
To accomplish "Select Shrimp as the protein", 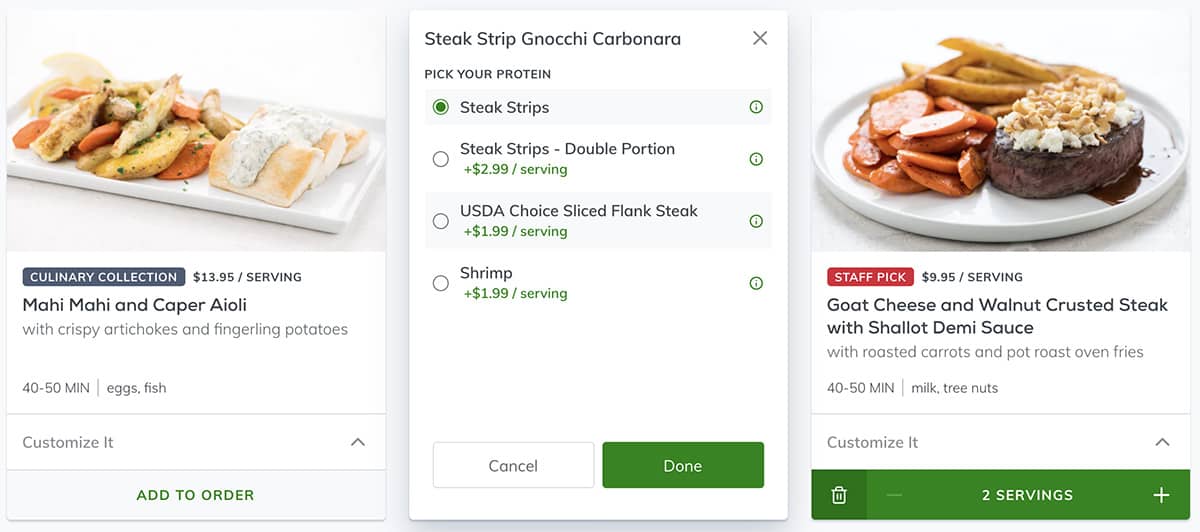I will (x=441, y=283).
